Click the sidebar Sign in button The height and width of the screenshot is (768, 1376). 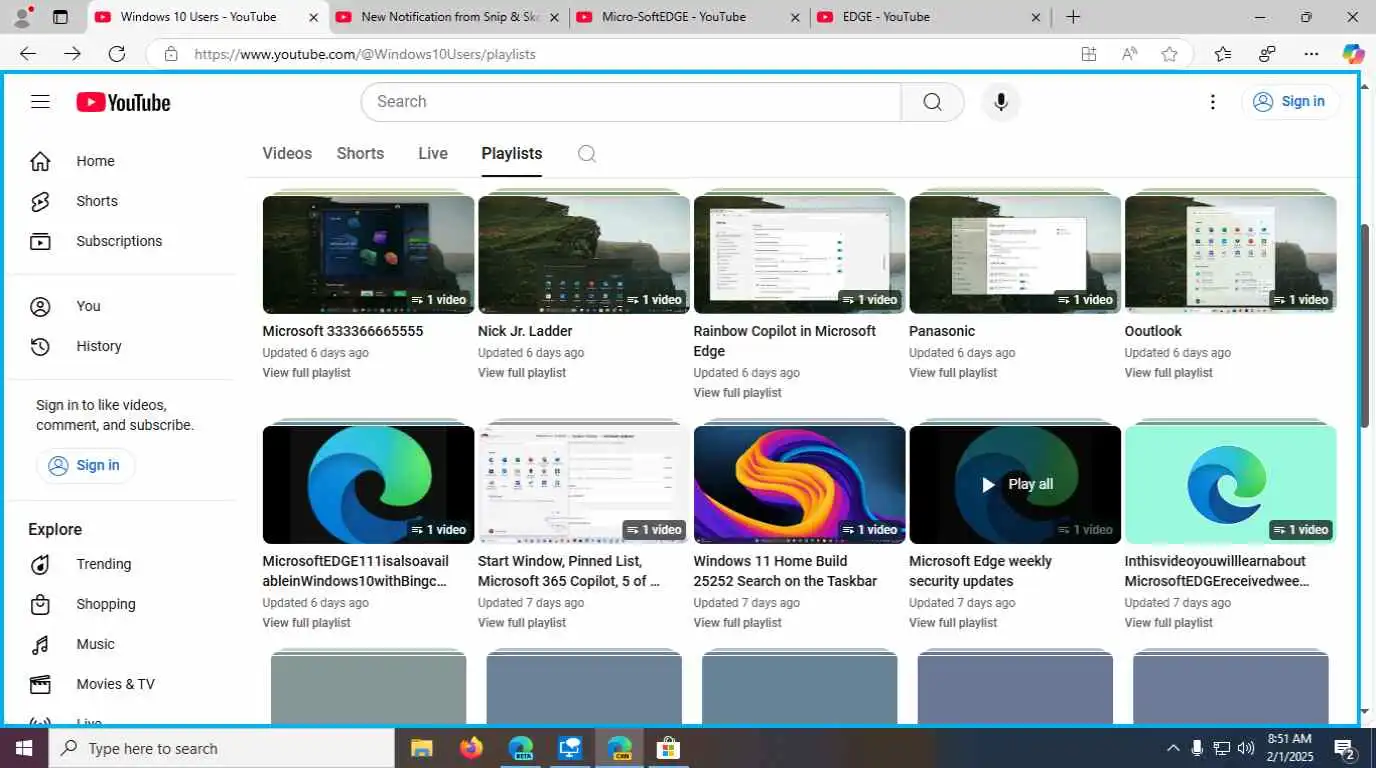coord(85,465)
